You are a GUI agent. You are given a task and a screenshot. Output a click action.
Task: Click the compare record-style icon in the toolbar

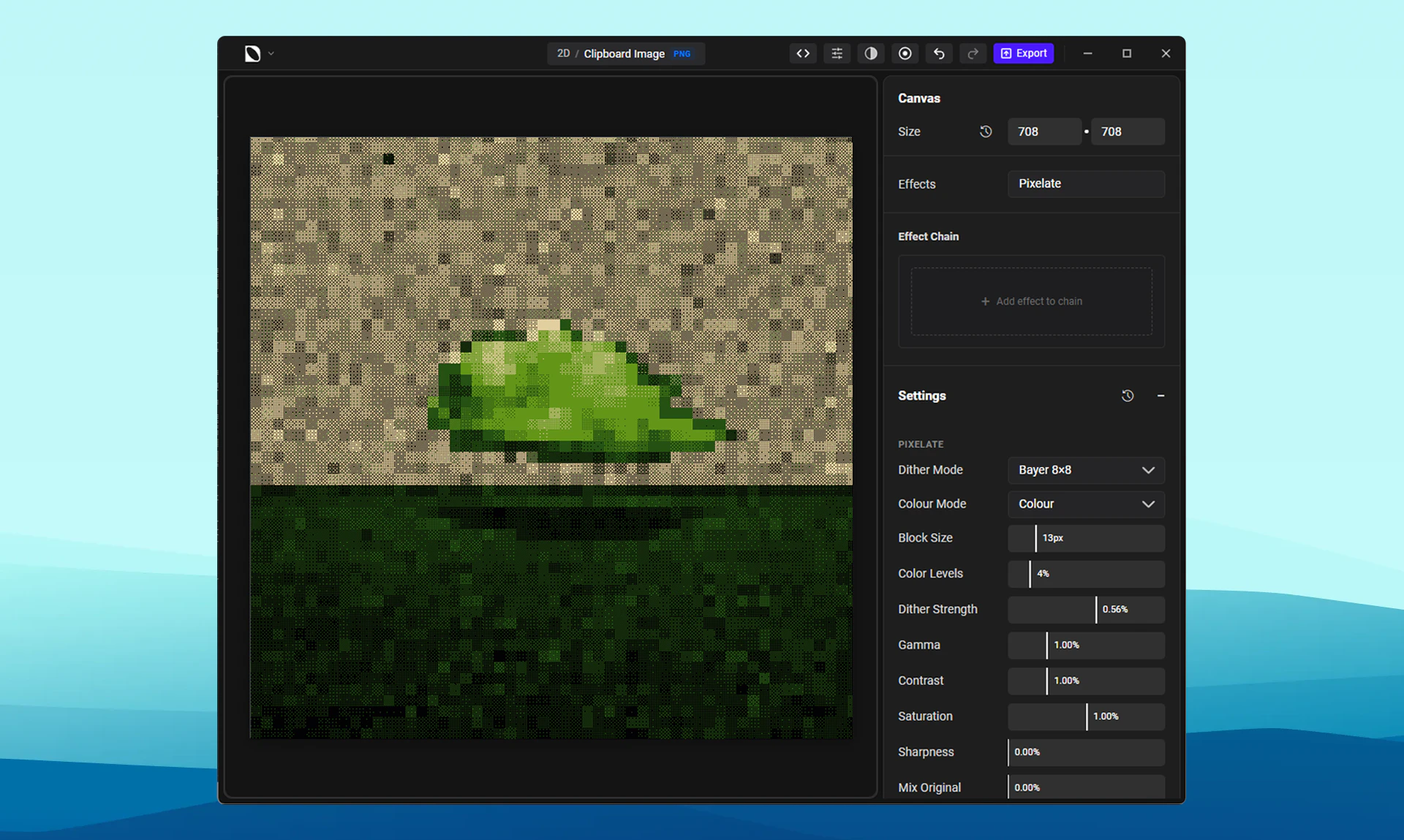[905, 53]
